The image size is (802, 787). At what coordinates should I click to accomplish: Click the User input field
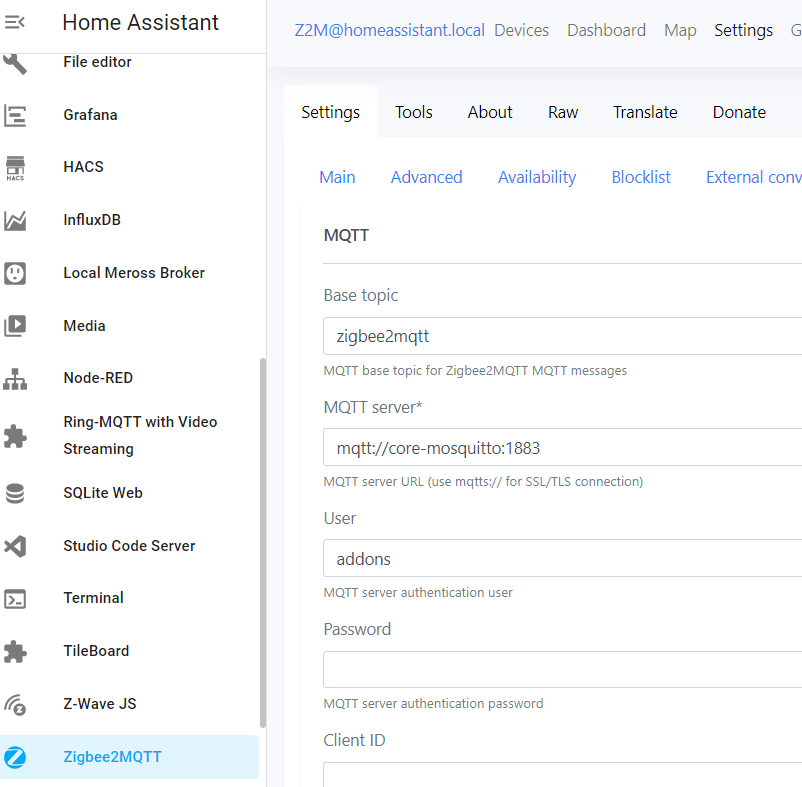coord(563,558)
